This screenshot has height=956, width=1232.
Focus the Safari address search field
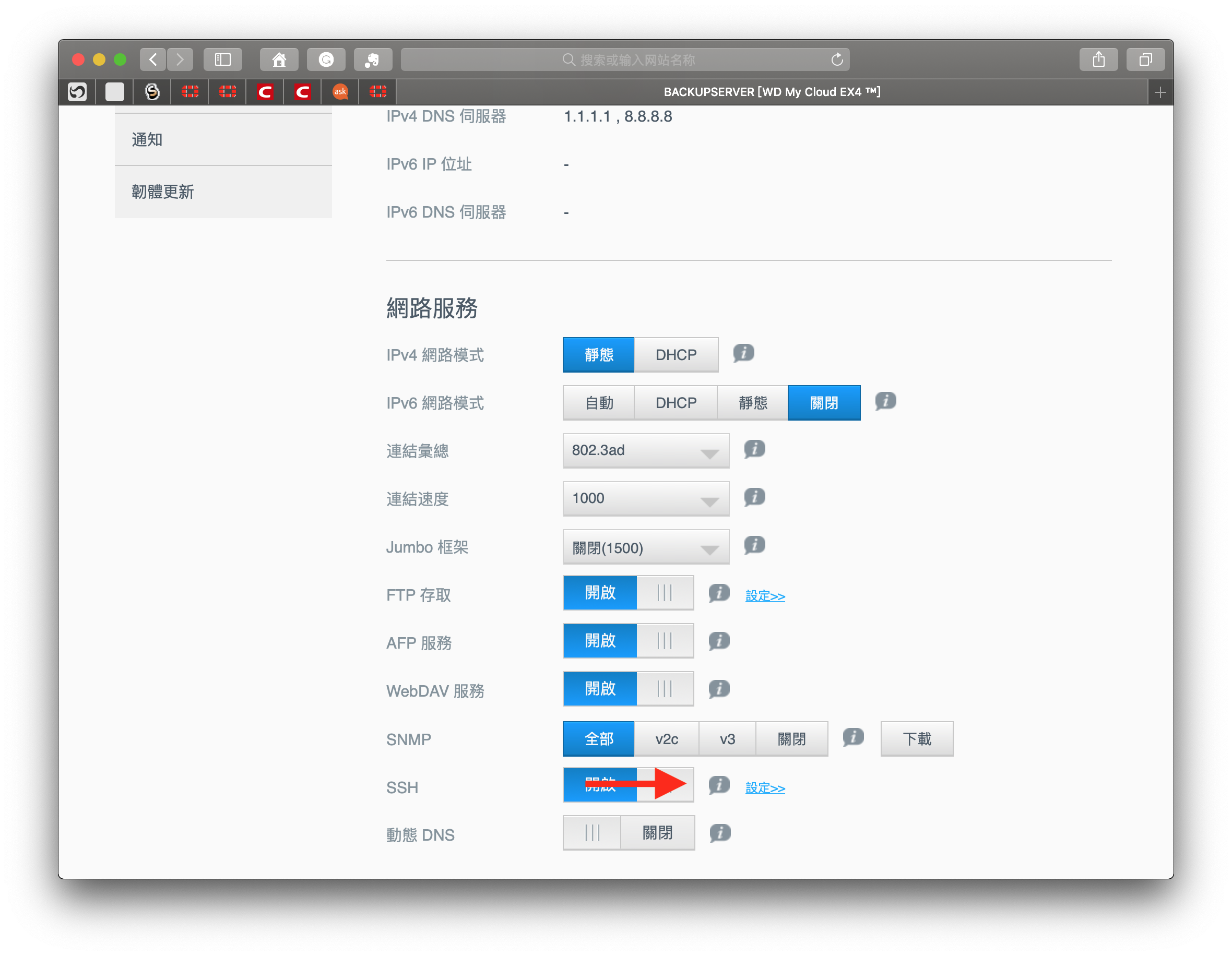(625, 59)
